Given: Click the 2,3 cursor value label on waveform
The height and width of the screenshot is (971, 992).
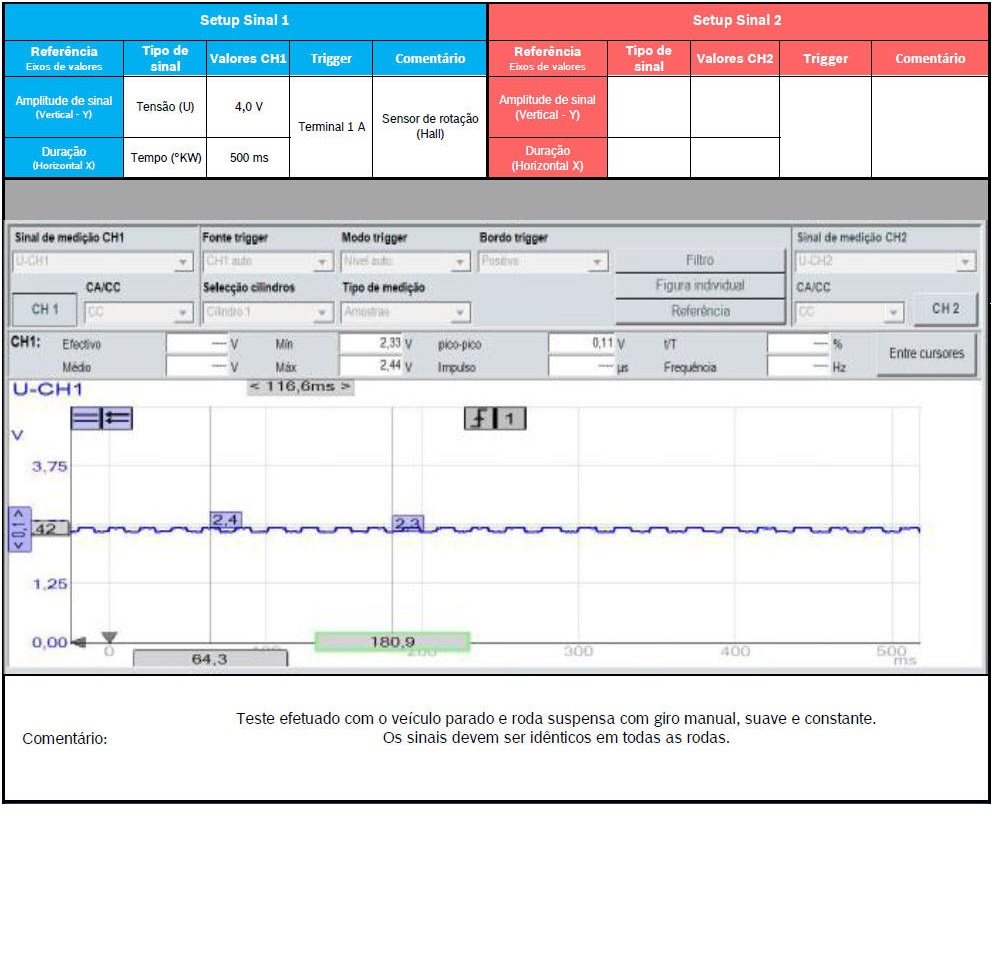Looking at the screenshot, I should 407,524.
